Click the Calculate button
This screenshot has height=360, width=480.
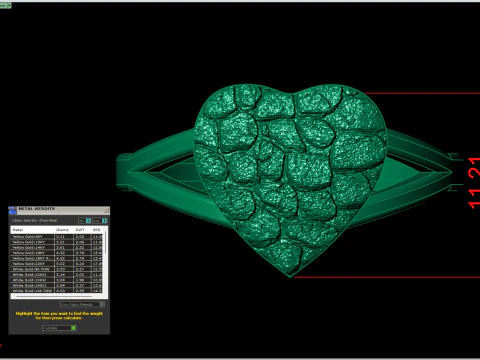click(59, 328)
